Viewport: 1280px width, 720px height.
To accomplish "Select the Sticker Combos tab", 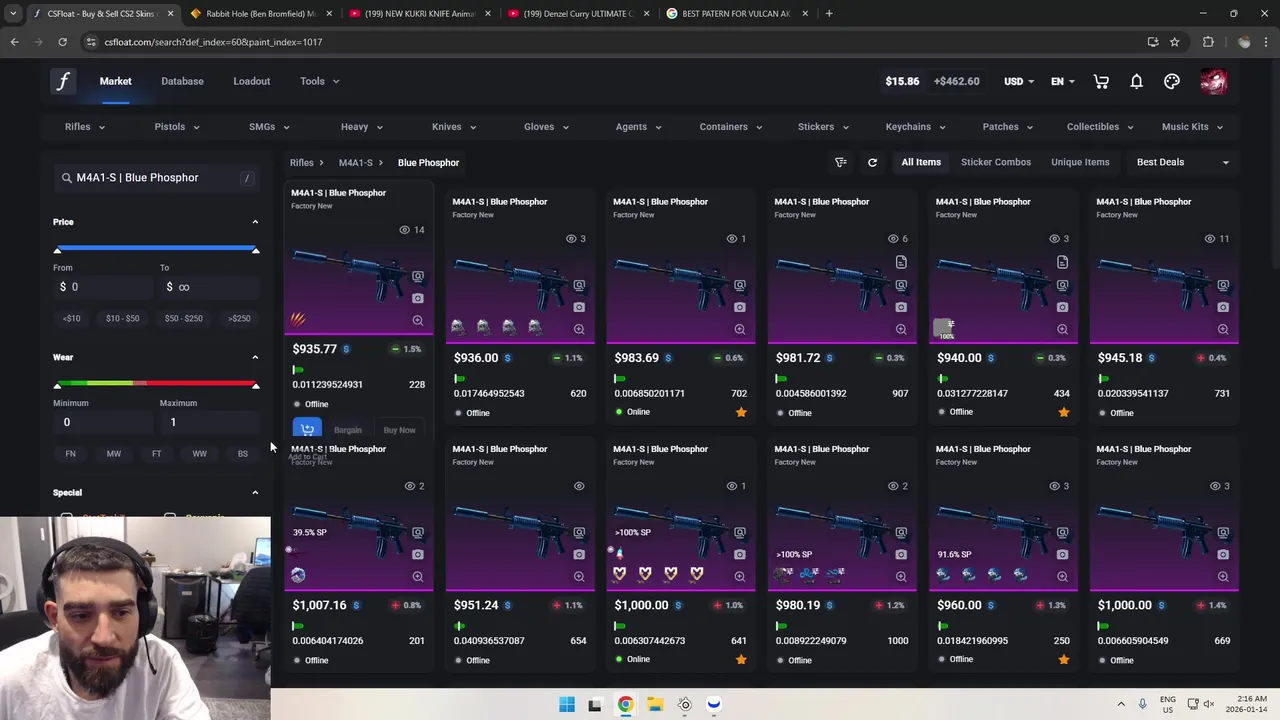I will (996, 162).
